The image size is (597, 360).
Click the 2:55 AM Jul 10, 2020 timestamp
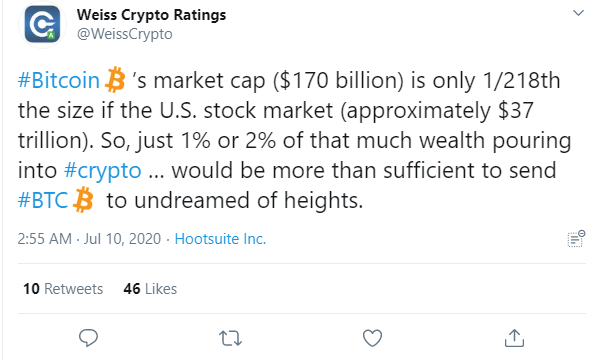[x=89, y=239]
